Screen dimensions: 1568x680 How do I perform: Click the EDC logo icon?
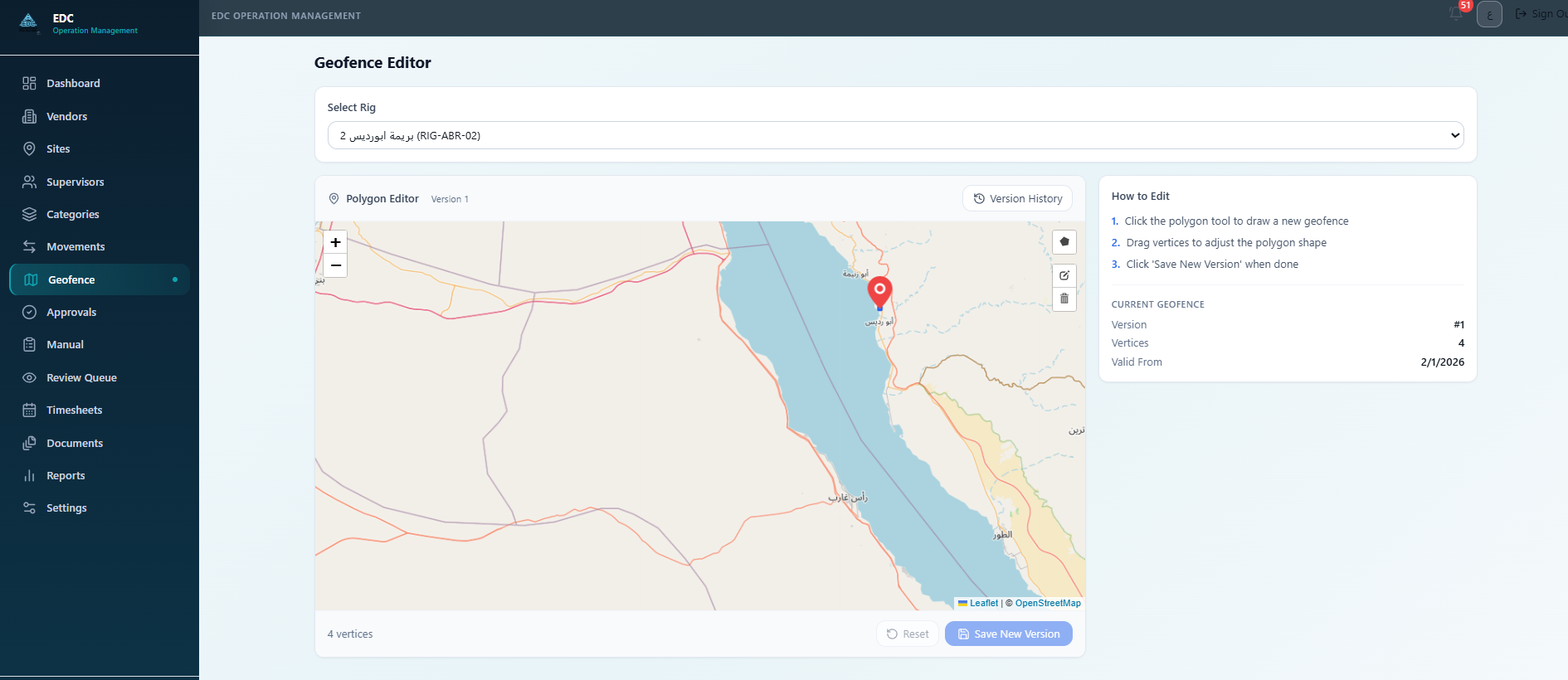tap(29, 22)
